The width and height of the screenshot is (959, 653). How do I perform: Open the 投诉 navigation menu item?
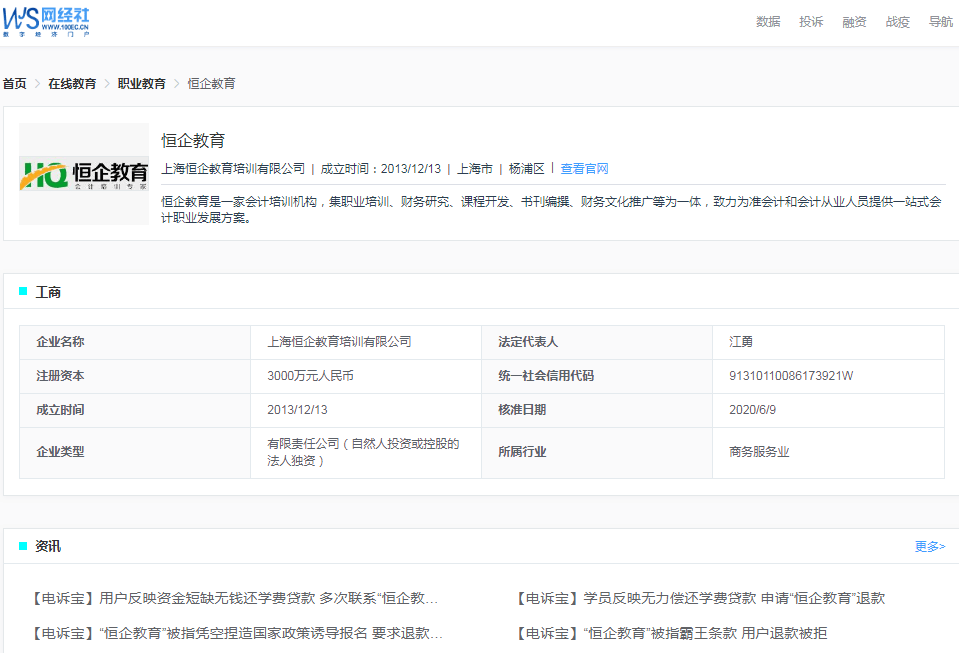[811, 22]
